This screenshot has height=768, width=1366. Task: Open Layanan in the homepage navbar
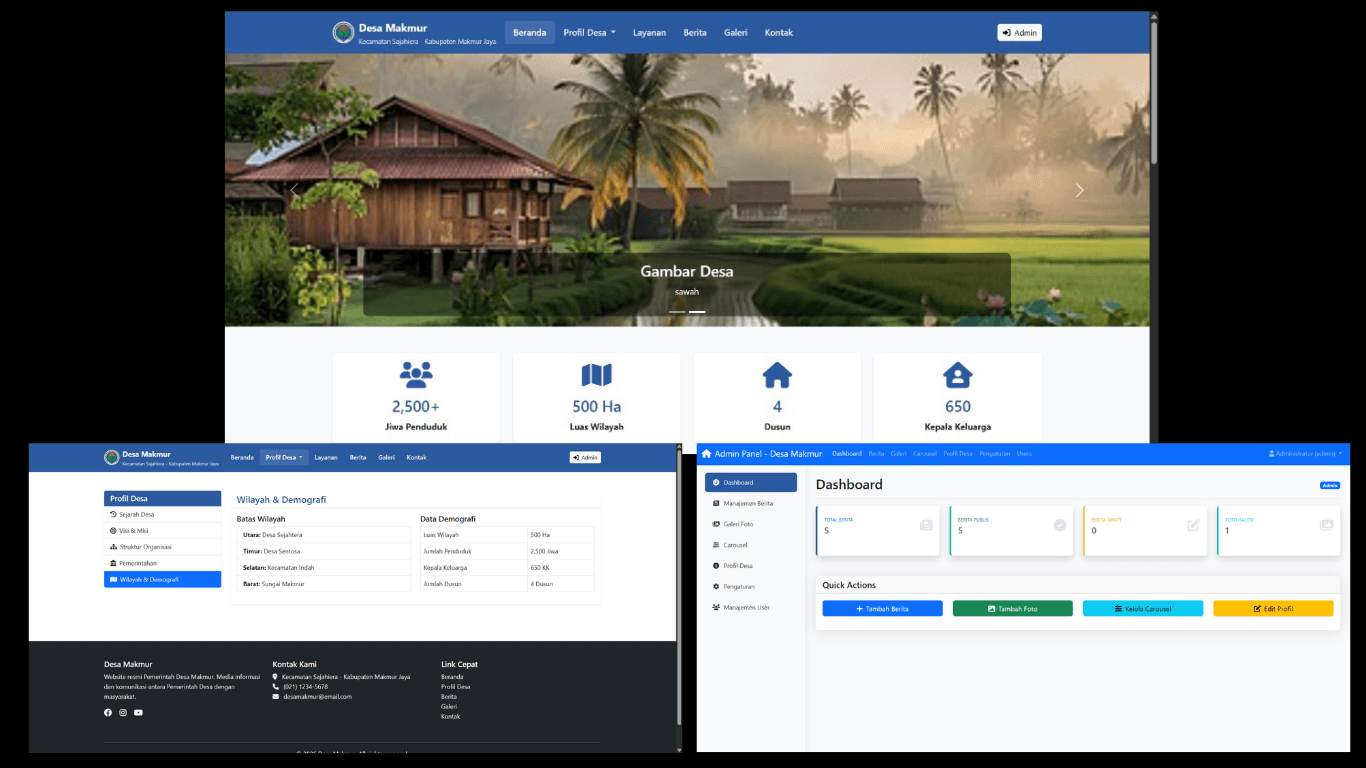649,33
